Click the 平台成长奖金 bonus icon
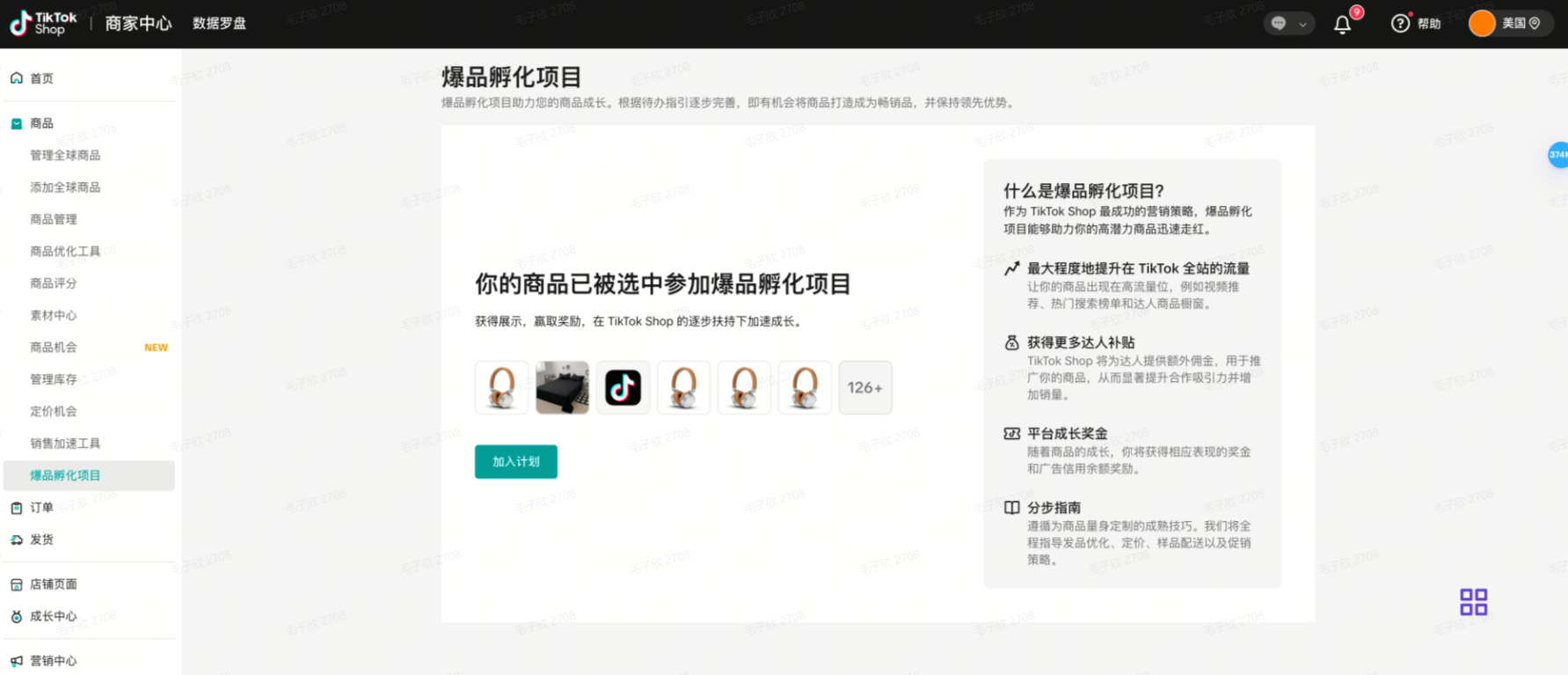This screenshot has width=1568, height=675. [x=1012, y=434]
